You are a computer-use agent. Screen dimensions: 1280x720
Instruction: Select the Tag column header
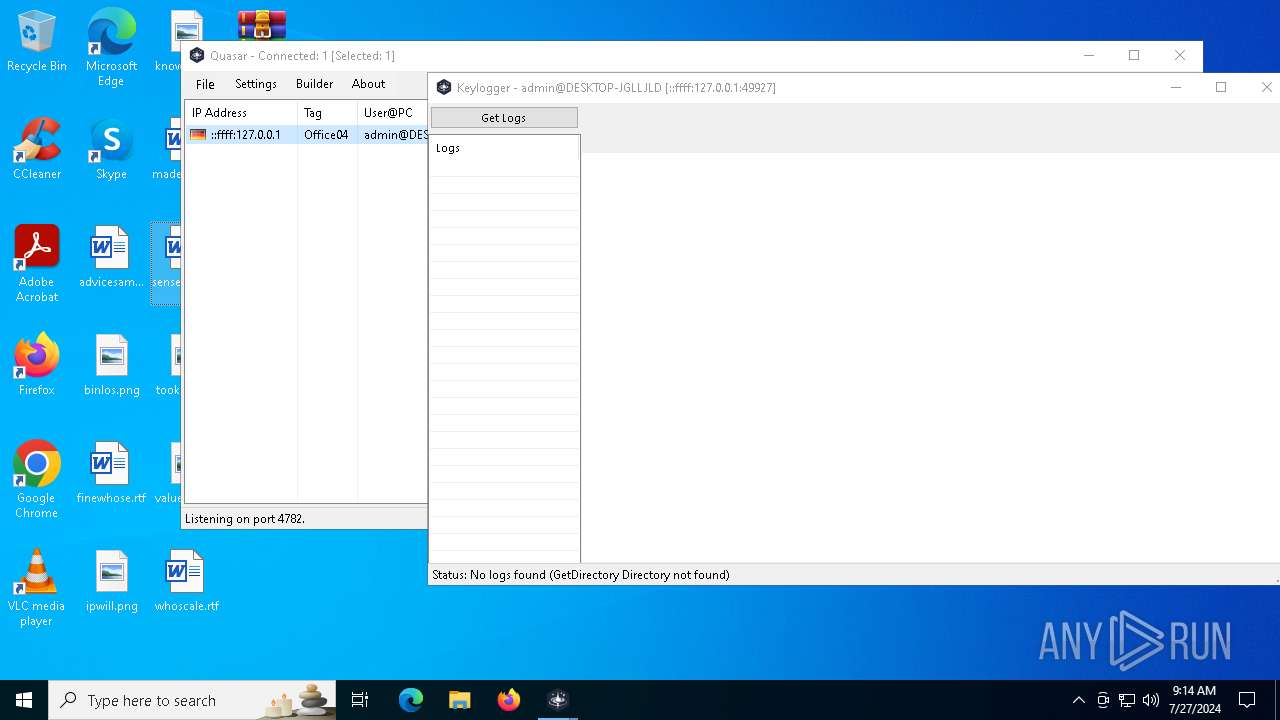[x=327, y=113]
